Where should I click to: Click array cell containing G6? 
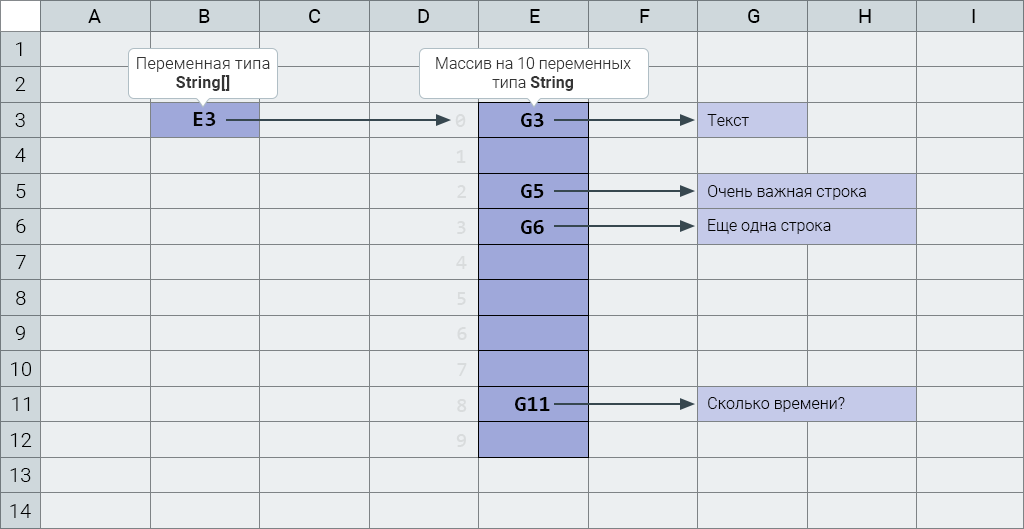tap(534, 227)
